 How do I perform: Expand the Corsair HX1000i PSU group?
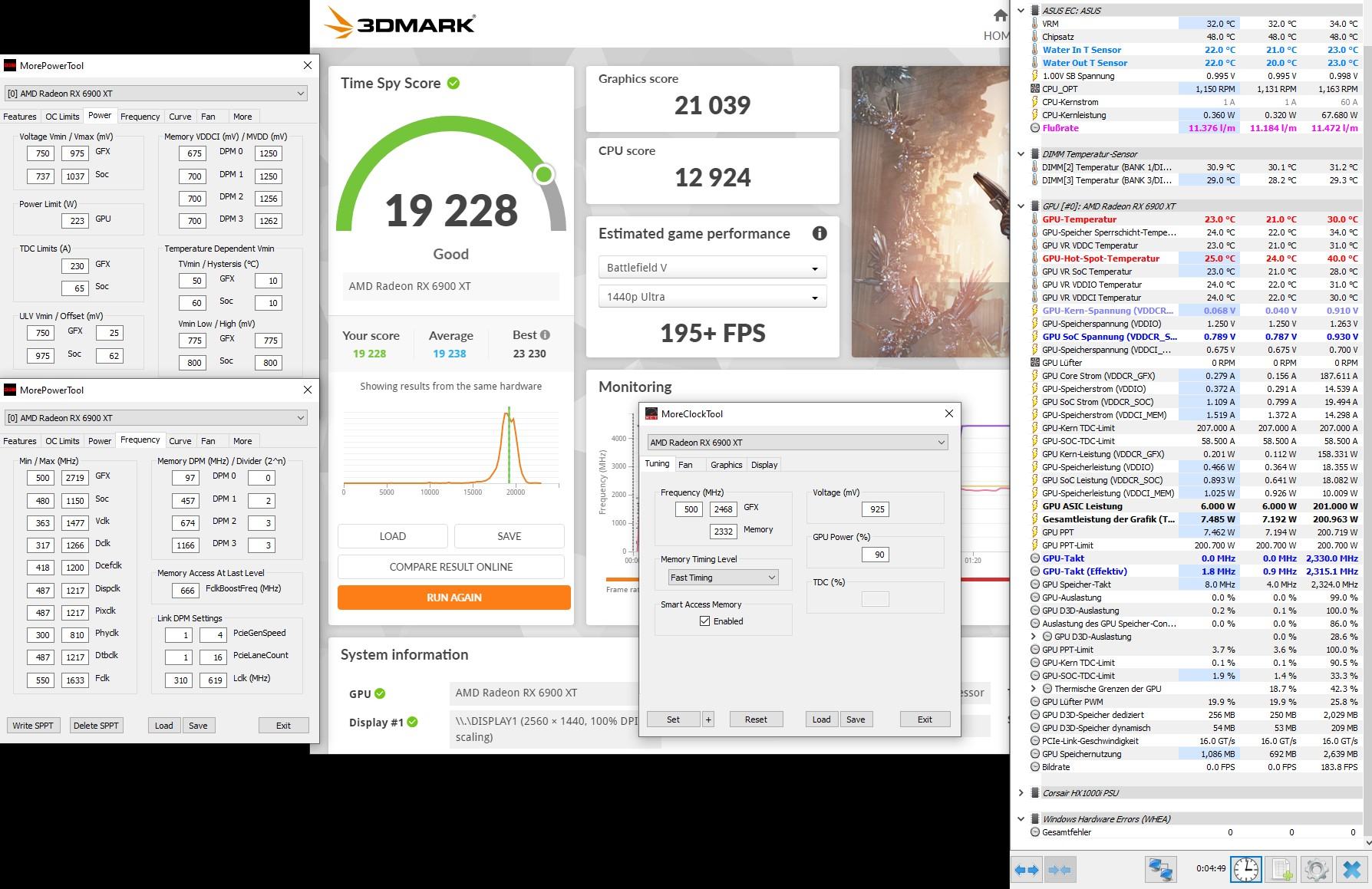(x=1021, y=793)
